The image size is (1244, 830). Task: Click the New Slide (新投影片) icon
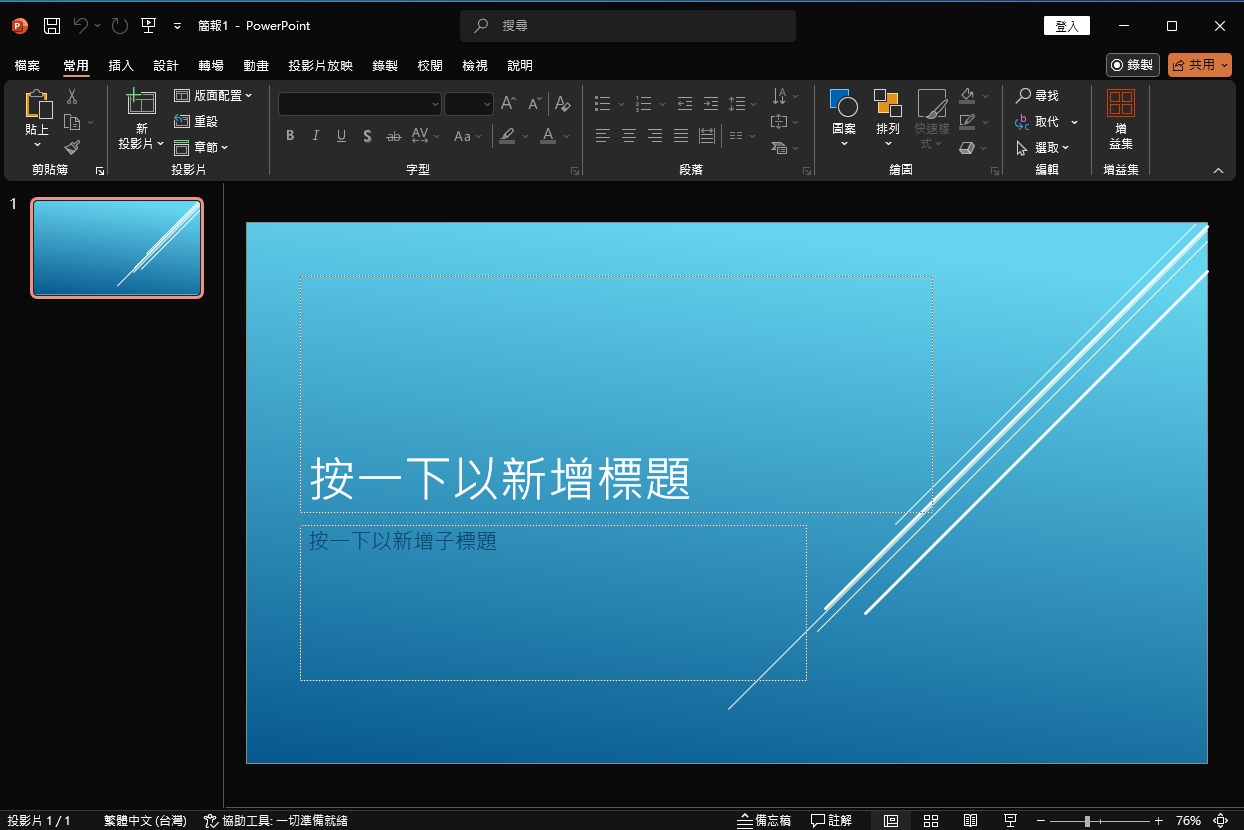click(141, 103)
